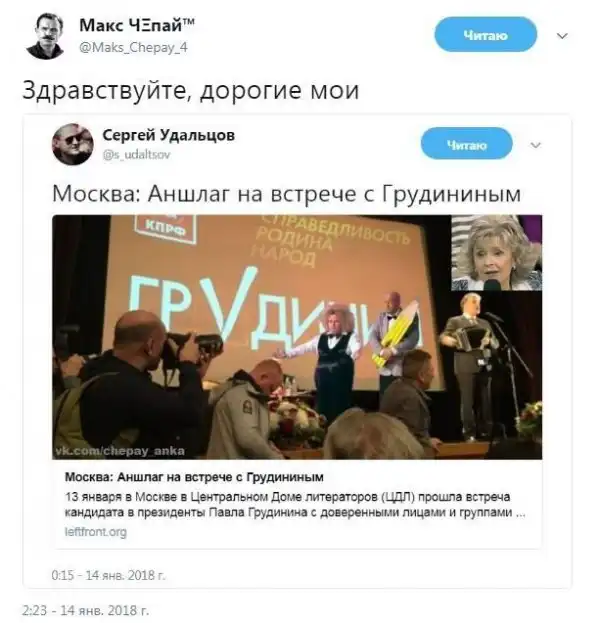Click the Сергей Удальцов display name
The image size is (600, 623).
pyautogui.click(x=168, y=135)
